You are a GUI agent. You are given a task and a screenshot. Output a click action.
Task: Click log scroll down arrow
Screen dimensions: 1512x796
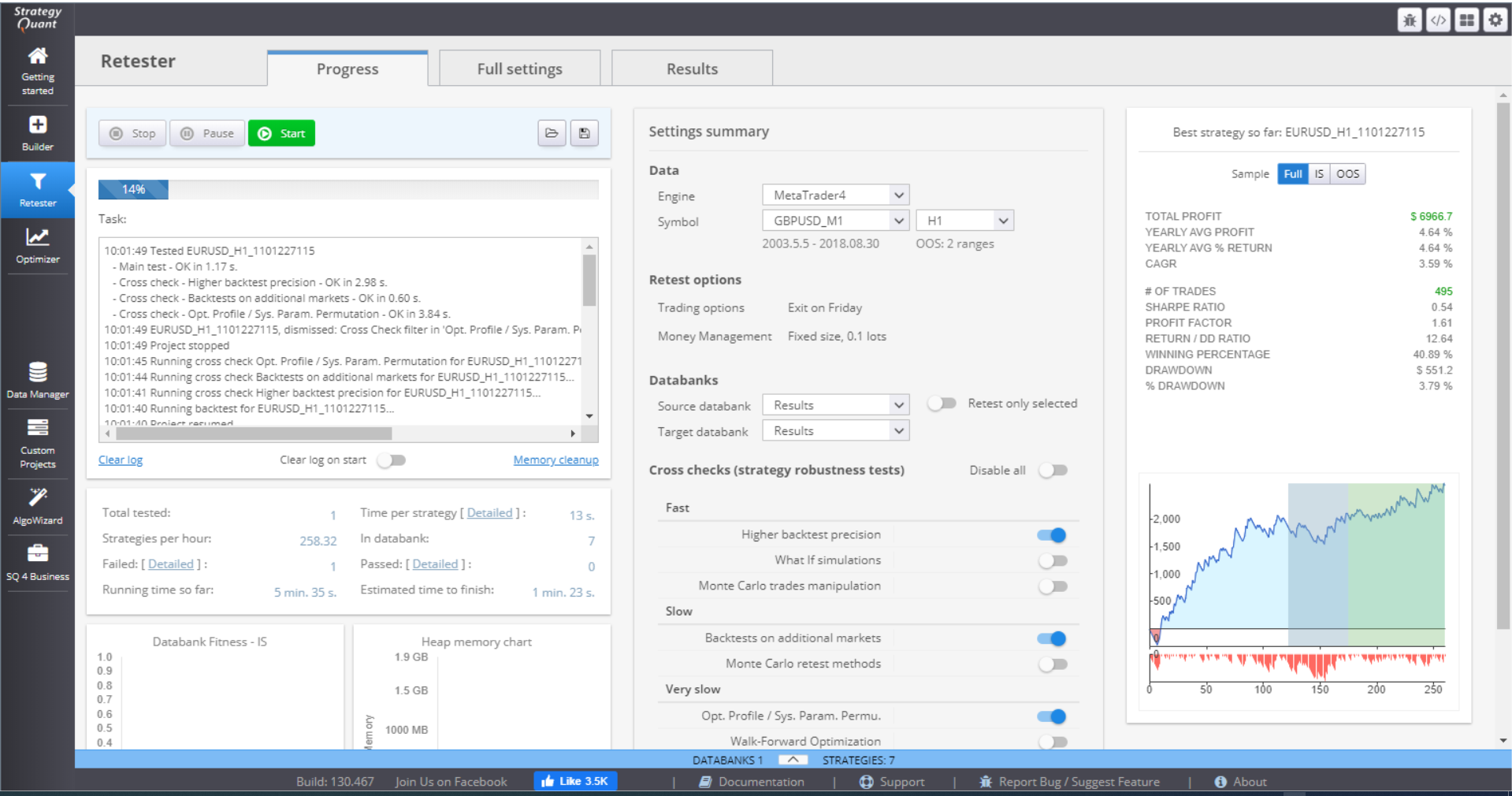pyautogui.click(x=589, y=416)
